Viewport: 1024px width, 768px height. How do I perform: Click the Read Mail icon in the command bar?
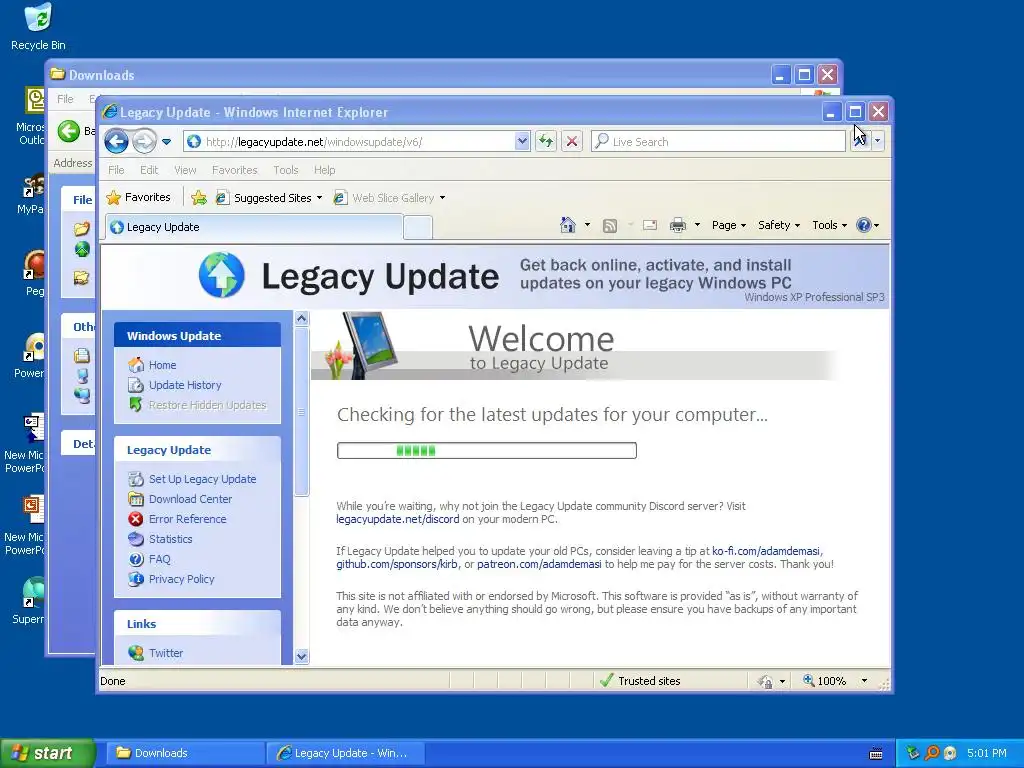(x=650, y=225)
